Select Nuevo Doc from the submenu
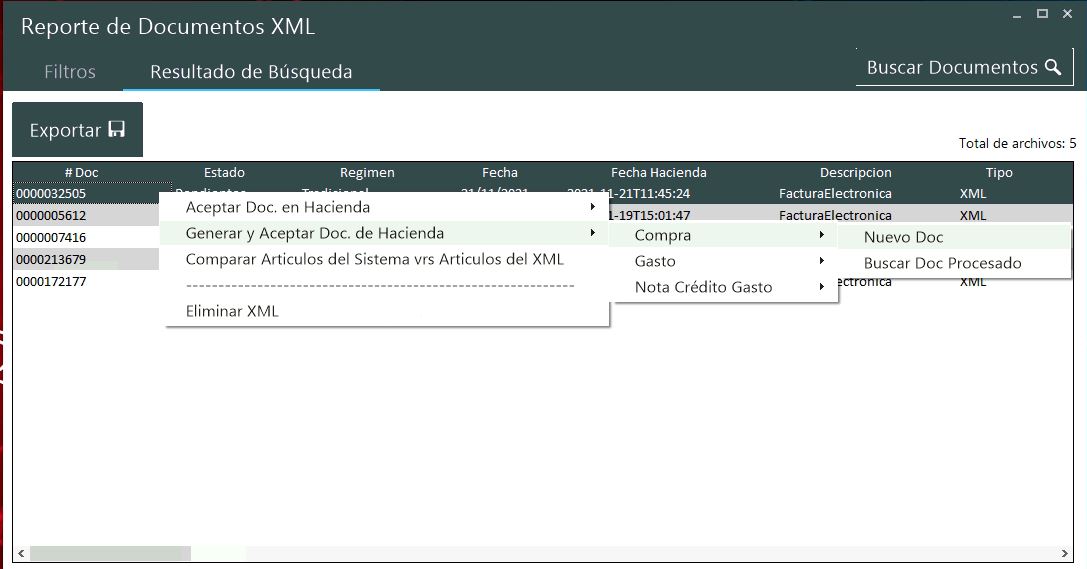 903,237
